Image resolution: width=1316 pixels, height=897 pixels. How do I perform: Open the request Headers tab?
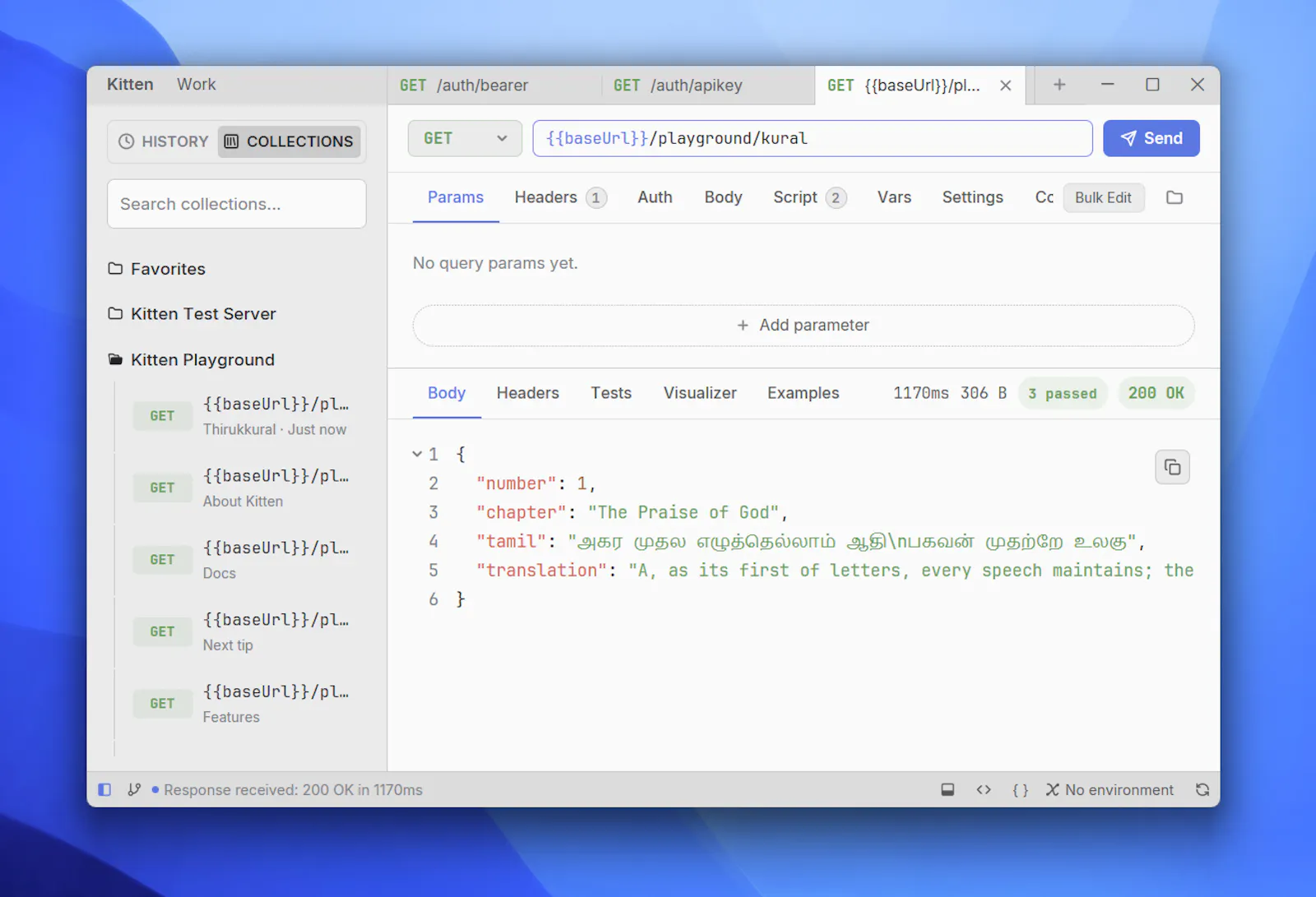pyautogui.click(x=560, y=197)
